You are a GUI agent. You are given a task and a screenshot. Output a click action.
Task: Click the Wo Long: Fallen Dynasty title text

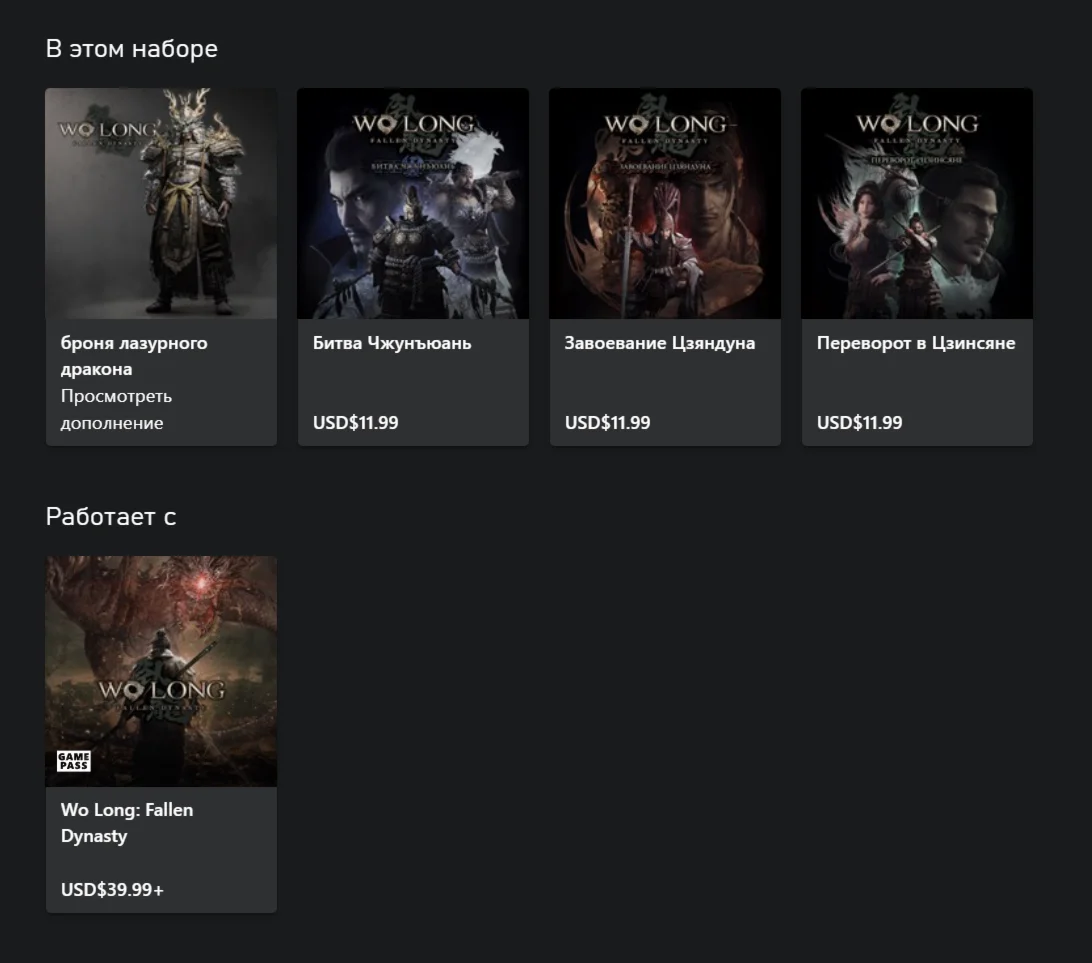coord(127,822)
